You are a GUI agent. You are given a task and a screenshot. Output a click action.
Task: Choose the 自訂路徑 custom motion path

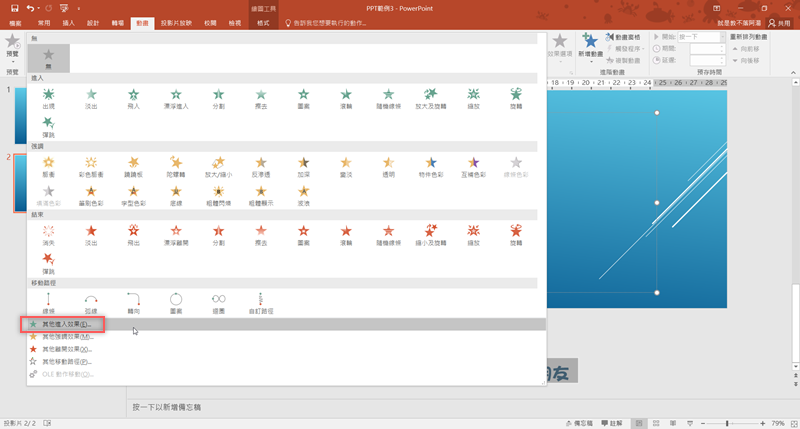260,301
